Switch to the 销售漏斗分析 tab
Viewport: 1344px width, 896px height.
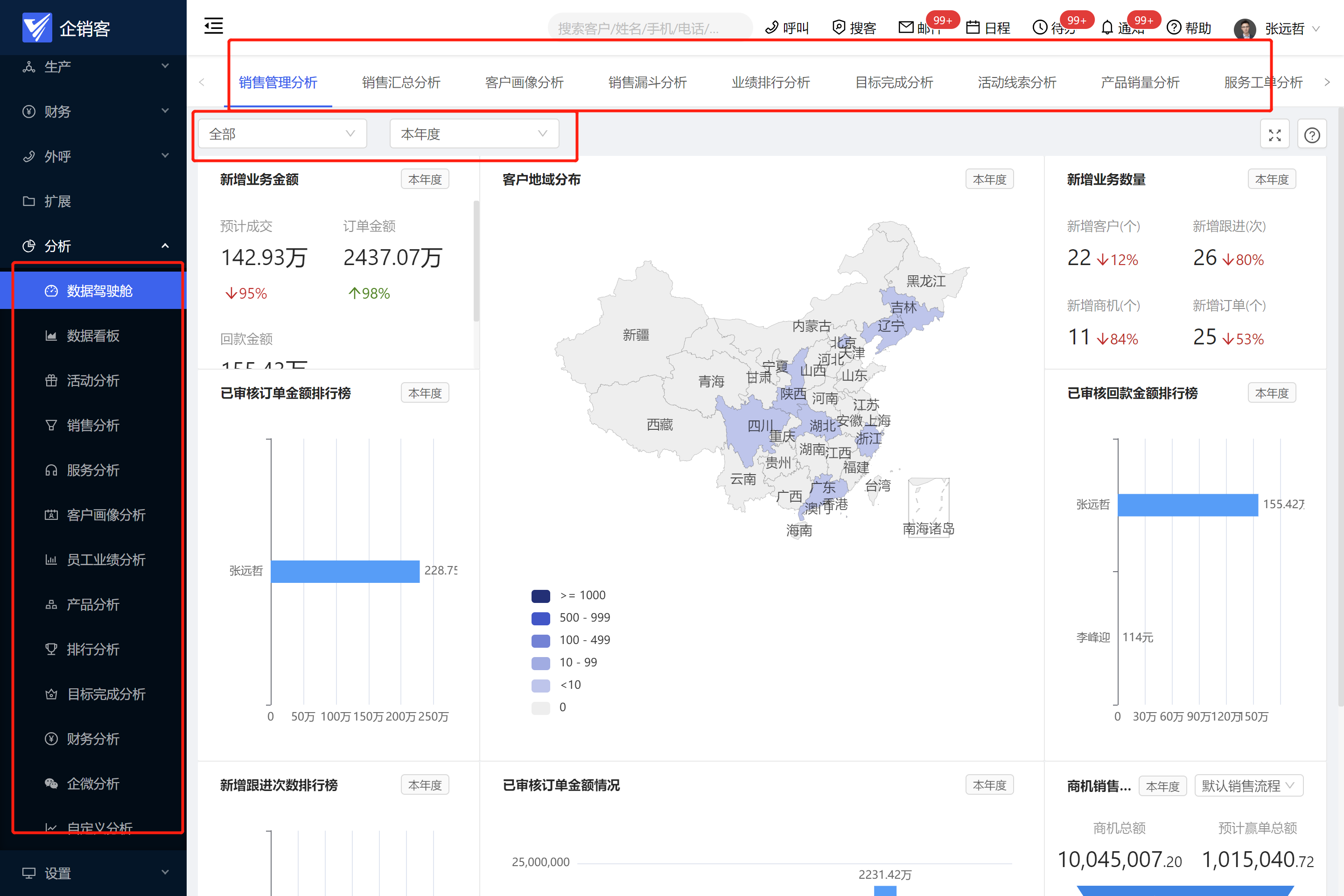coord(647,82)
